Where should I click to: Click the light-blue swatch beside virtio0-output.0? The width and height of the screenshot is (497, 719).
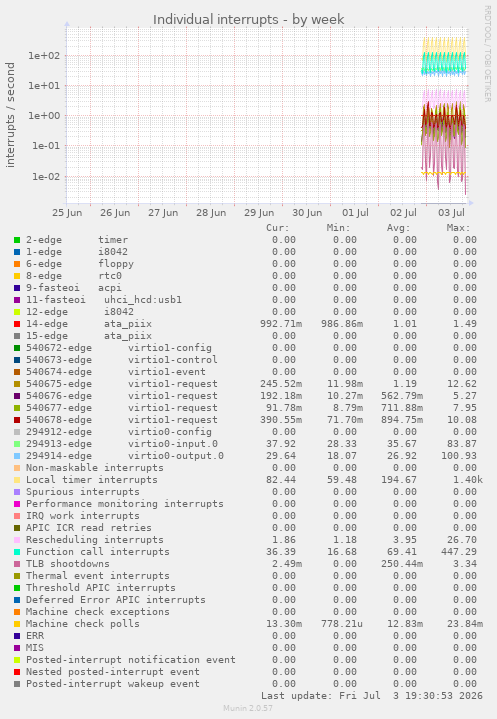pos(17,456)
